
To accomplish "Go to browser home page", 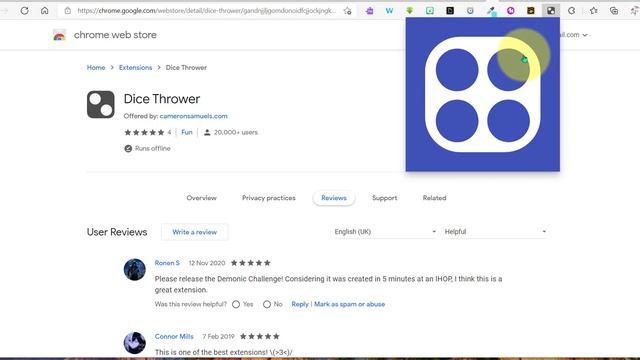I will pos(44,11).
